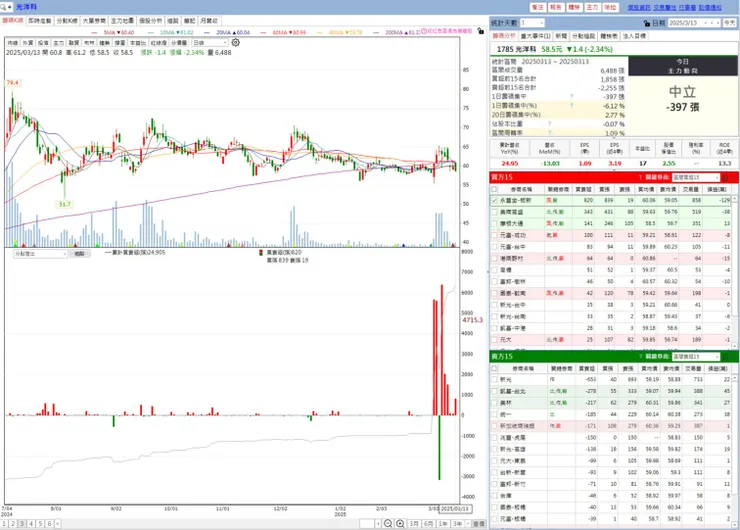Open 日線 period dropdown on chart toolbar
This screenshot has height=530, width=740.
210,42
